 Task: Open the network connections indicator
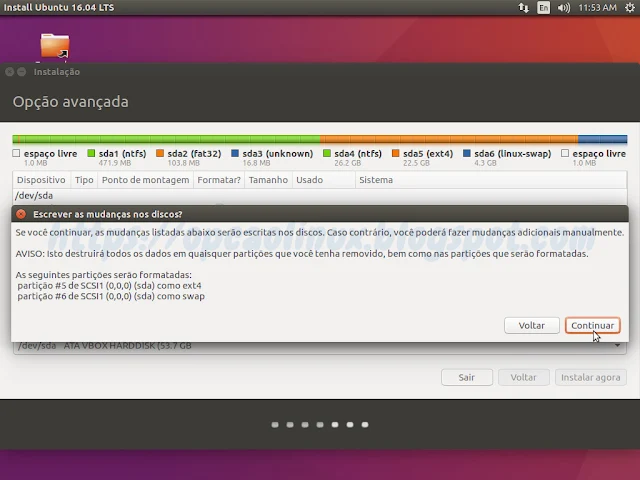524,7
